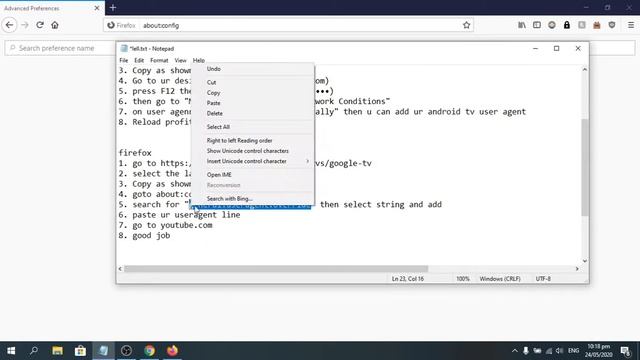Click Notepad horizontal scrollbar thumb
Viewport: 640px width, 360px height.
point(276,269)
